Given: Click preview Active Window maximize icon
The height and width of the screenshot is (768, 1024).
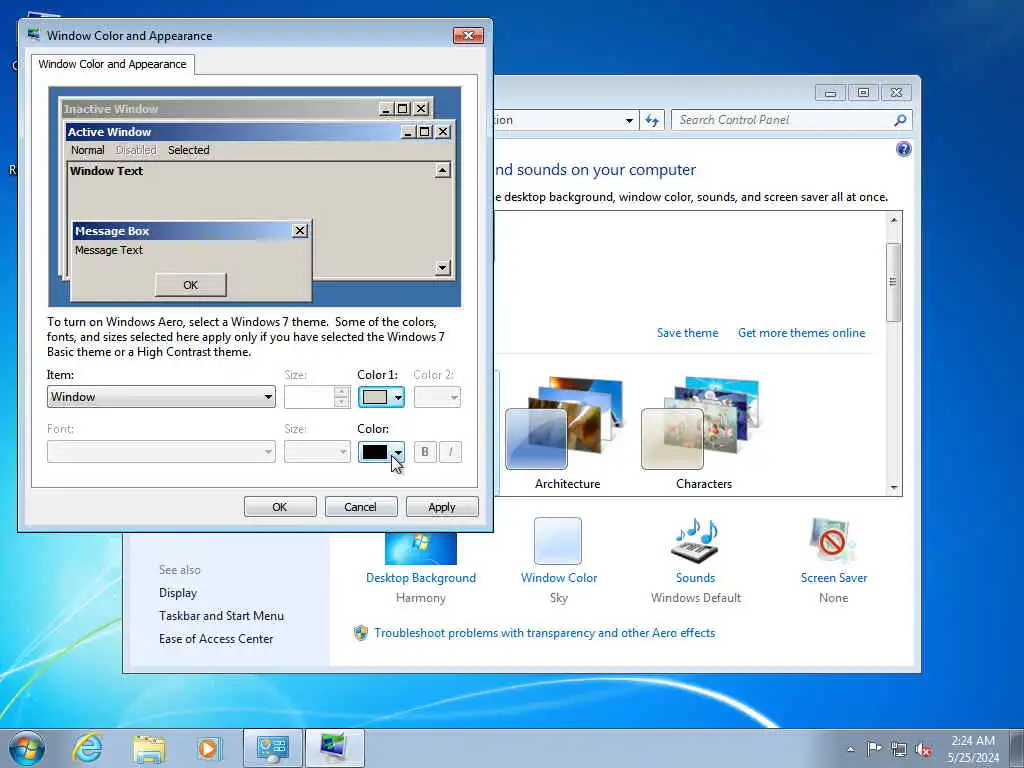Looking at the screenshot, I should (x=425, y=132).
